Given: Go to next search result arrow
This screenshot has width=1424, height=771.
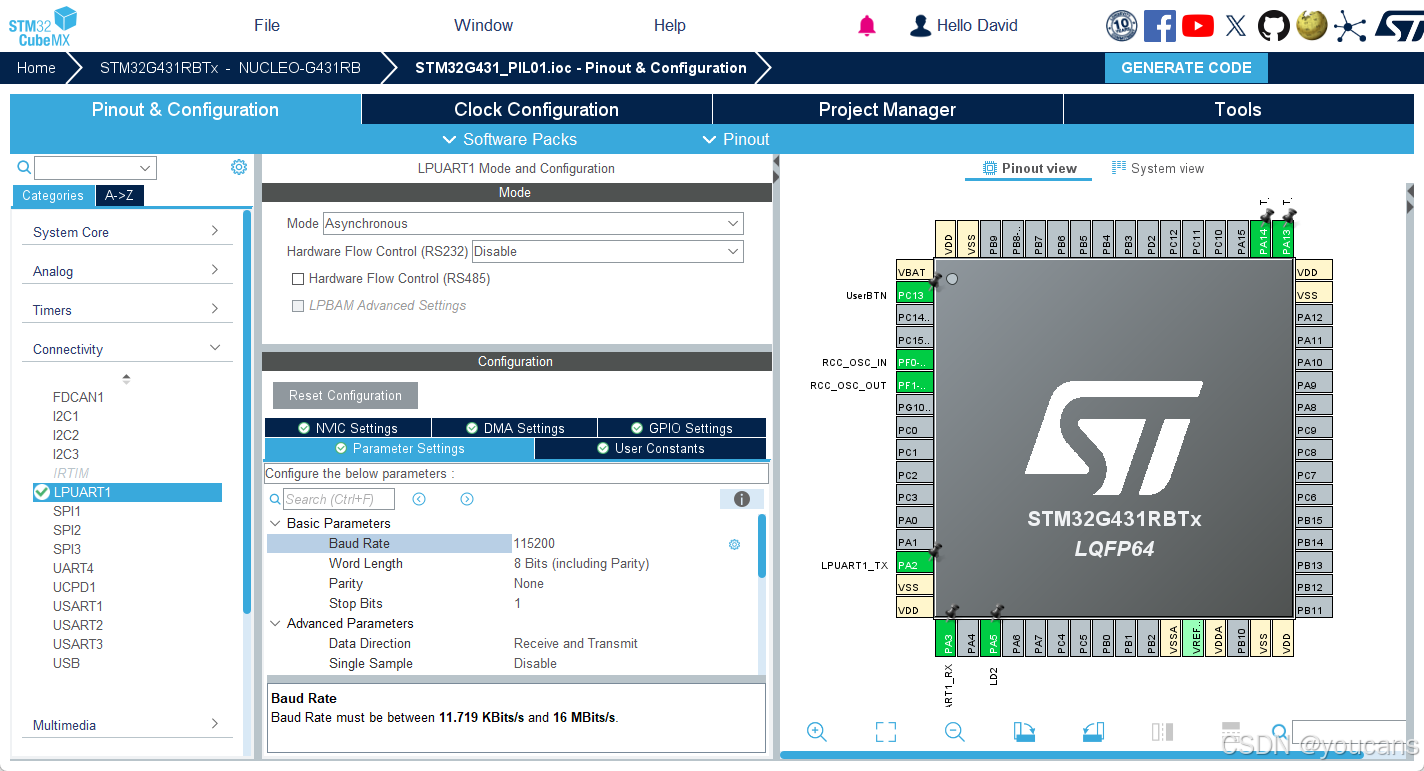Looking at the screenshot, I should point(467,499).
